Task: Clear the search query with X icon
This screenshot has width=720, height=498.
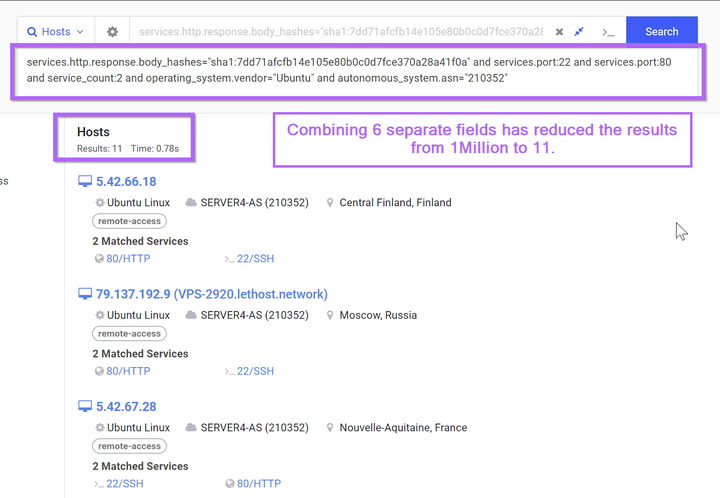Action: tap(559, 32)
